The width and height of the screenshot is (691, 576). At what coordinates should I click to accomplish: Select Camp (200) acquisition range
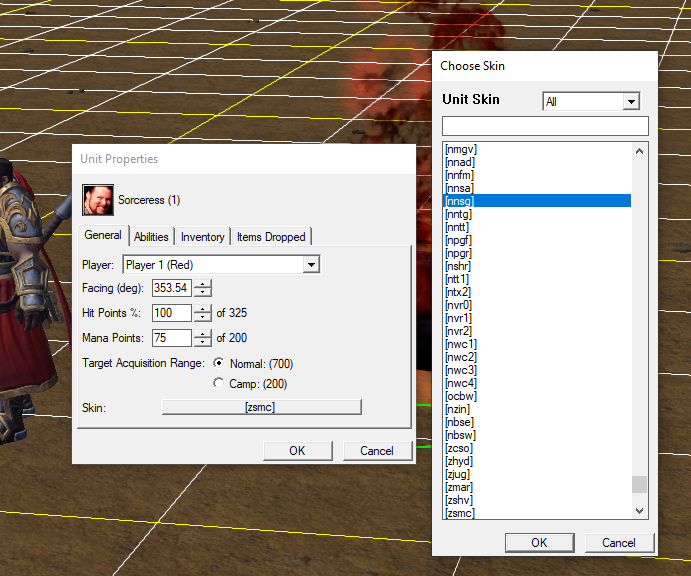(219, 383)
